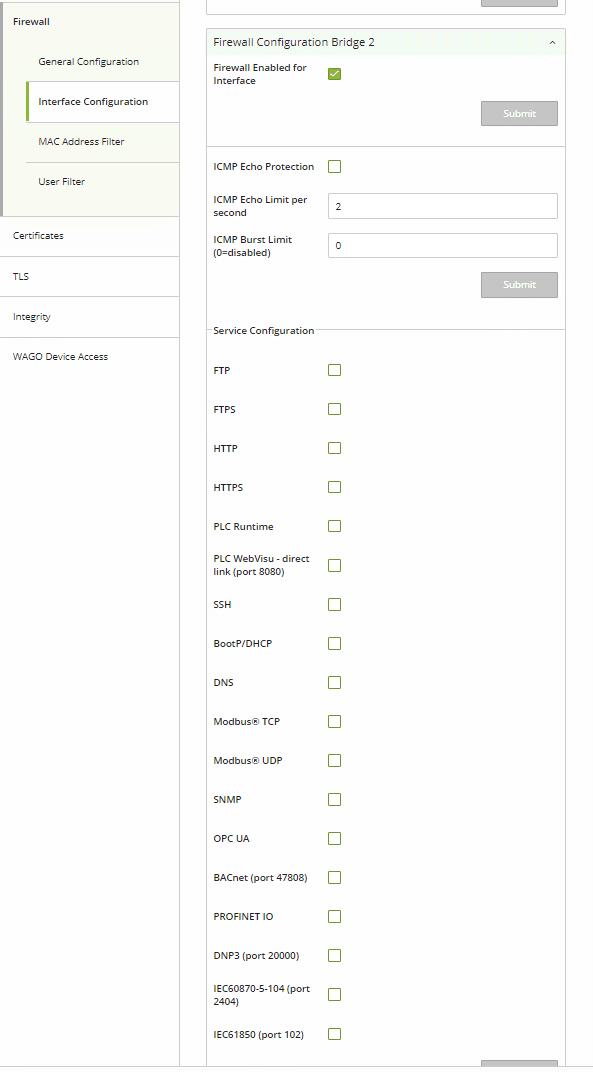
Task: Enable the DNS service checkbox
Action: [334, 682]
